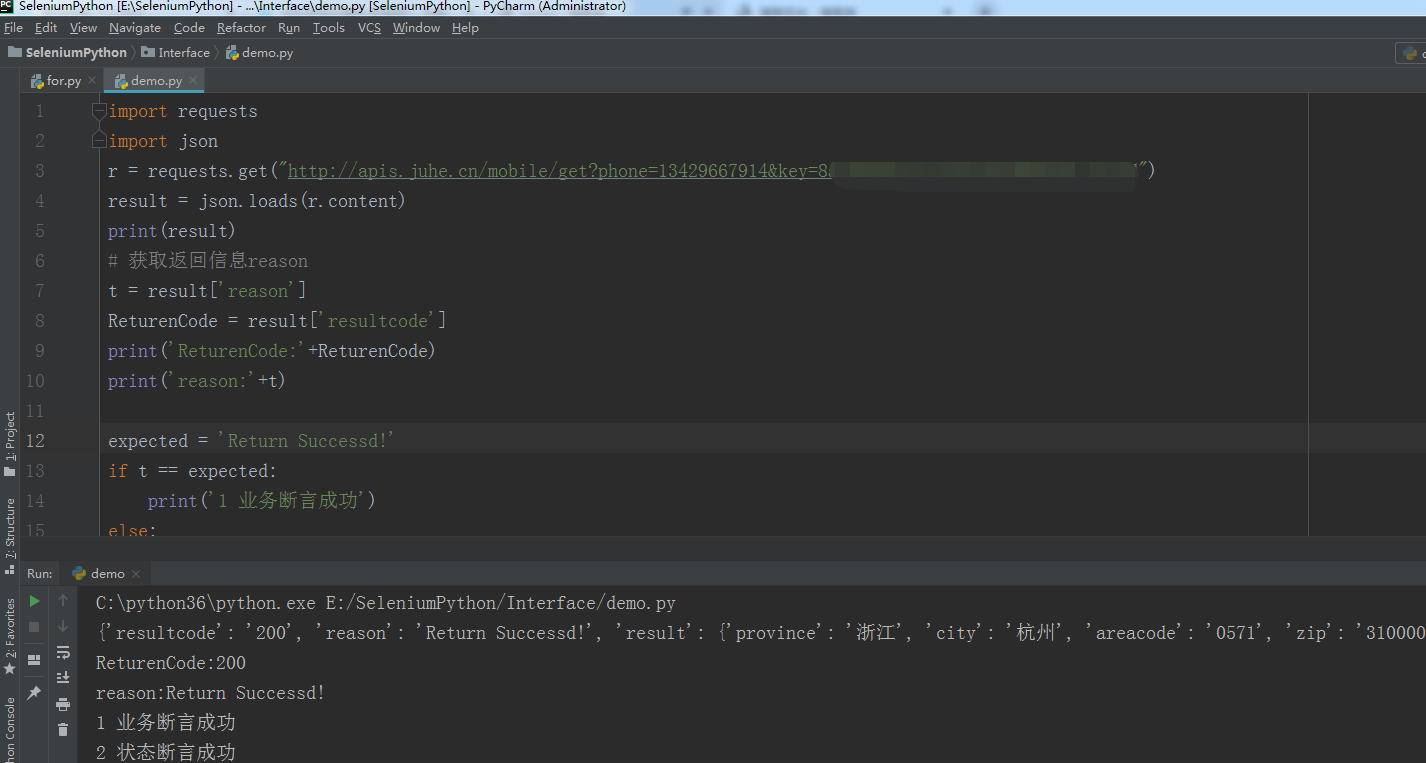Open the View menu

83,28
